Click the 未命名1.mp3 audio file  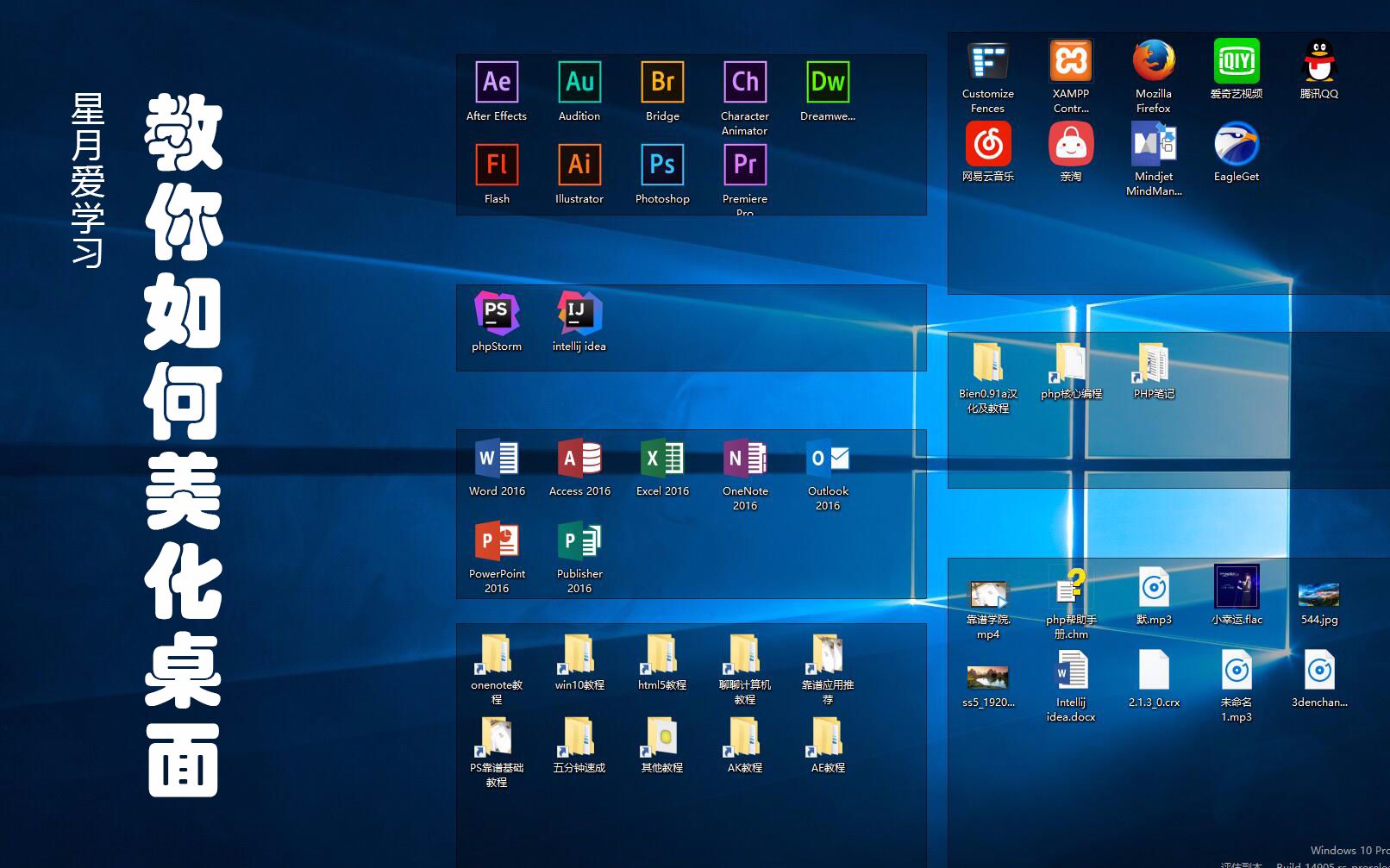[1237, 671]
